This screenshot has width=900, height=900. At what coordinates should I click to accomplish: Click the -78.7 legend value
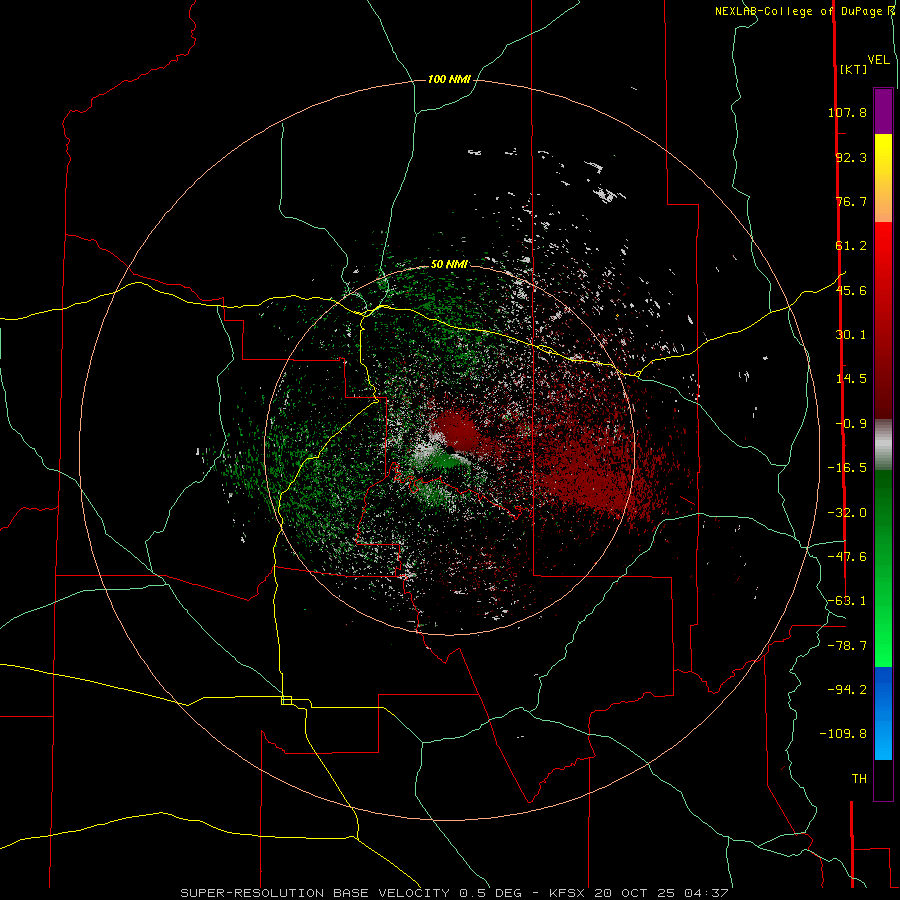847,646
